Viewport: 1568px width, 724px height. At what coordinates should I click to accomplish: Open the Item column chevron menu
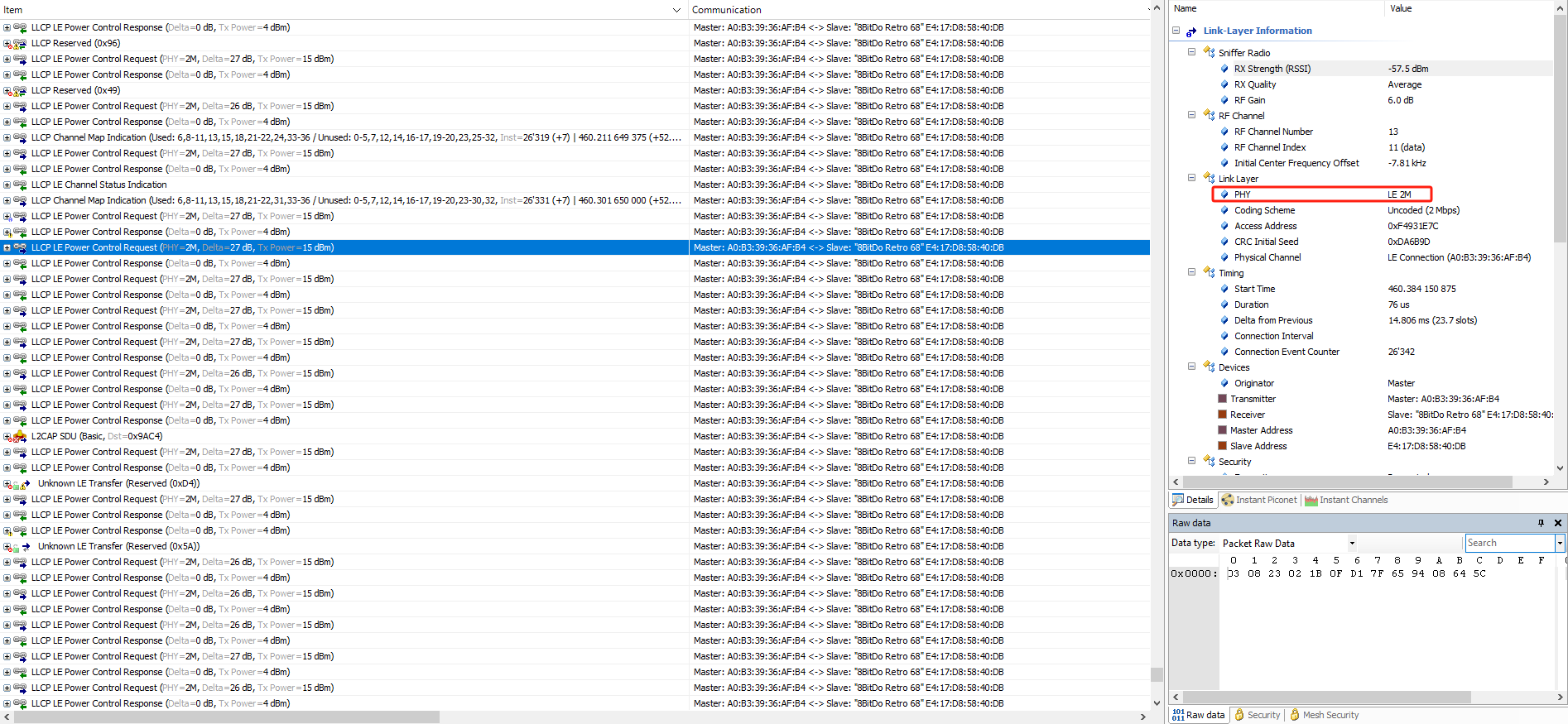(676, 10)
